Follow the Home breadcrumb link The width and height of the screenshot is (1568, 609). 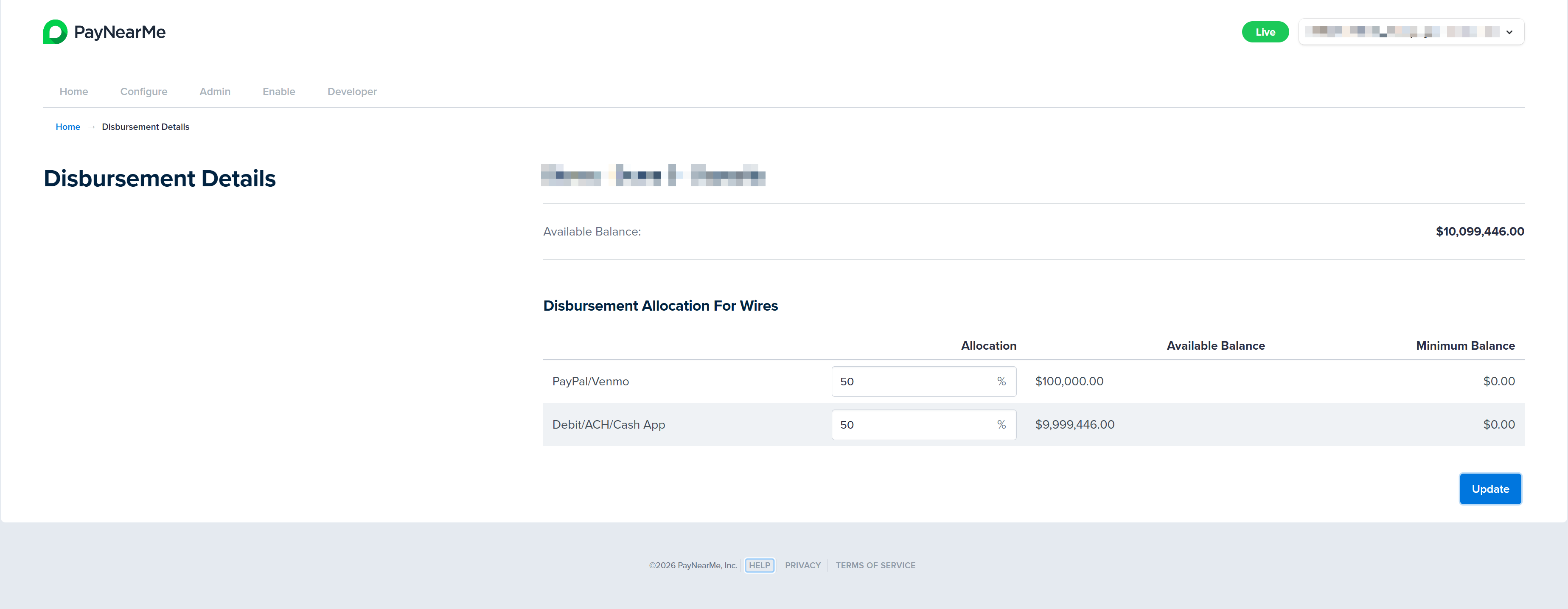[x=67, y=126]
